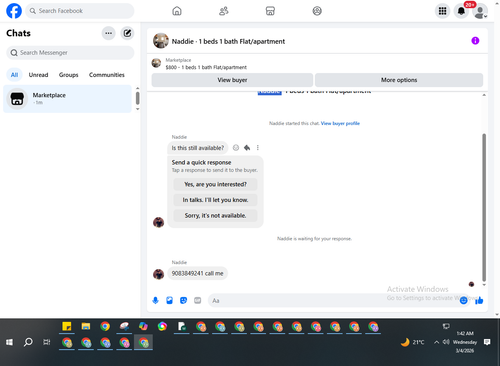Click the View buyer button
The height and width of the screenshot is (366, 500).
point(232,80)
